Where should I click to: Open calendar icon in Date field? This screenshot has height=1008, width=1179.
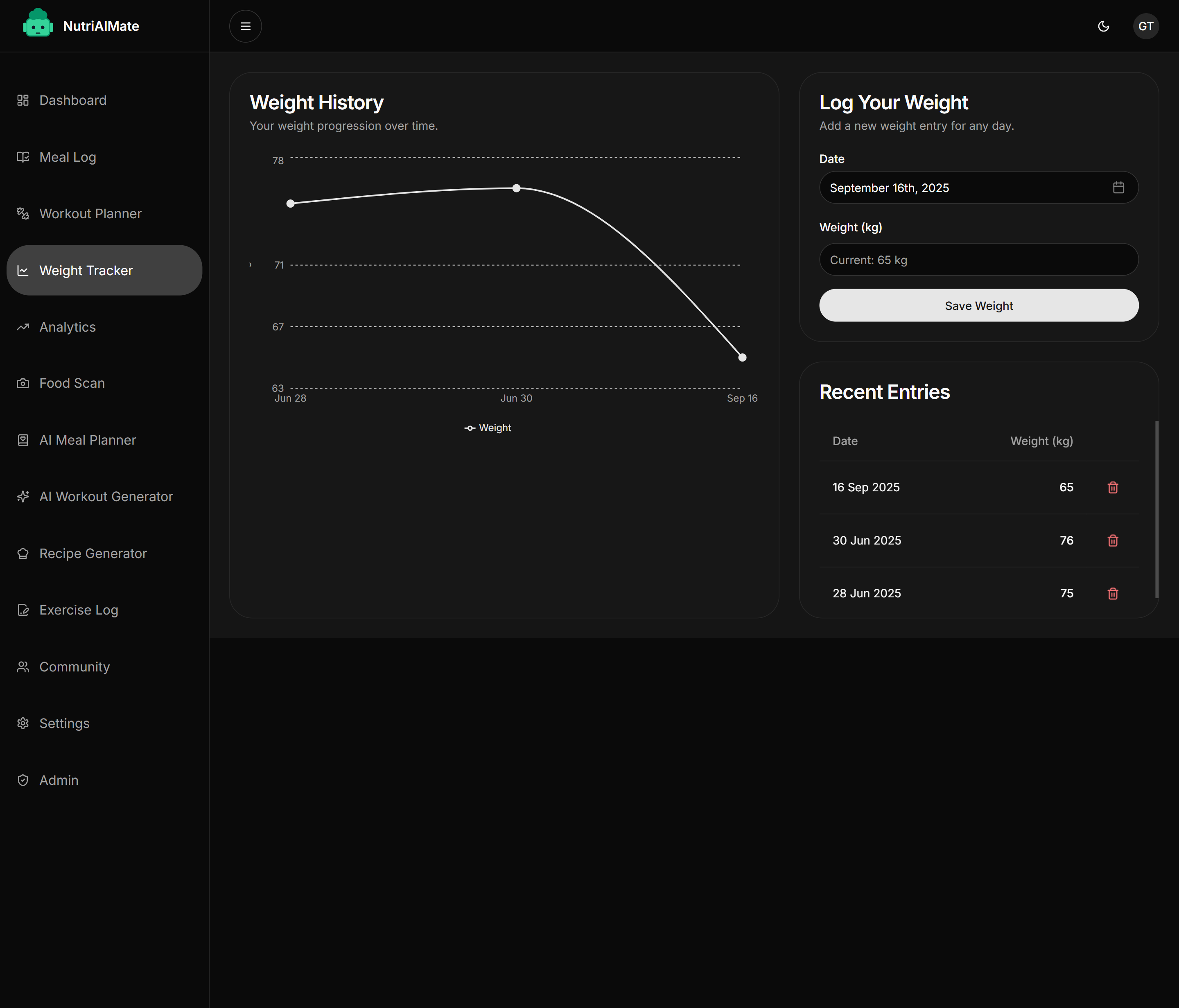click(1118, 188)
